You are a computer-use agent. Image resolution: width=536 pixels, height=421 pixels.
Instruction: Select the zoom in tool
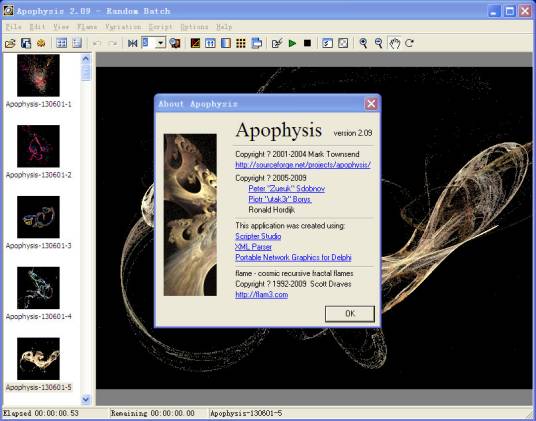pyautogui.click(x=363, y=43)
